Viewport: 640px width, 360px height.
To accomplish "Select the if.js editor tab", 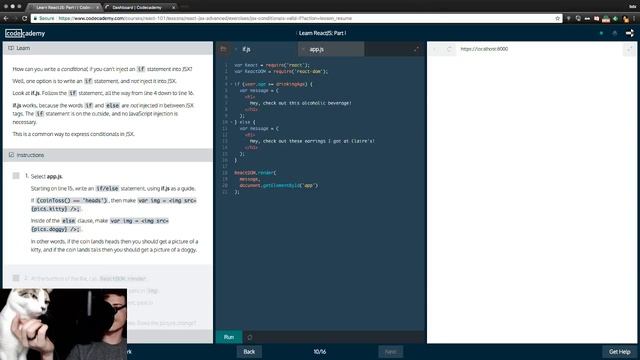I will (x=264, y=49).
